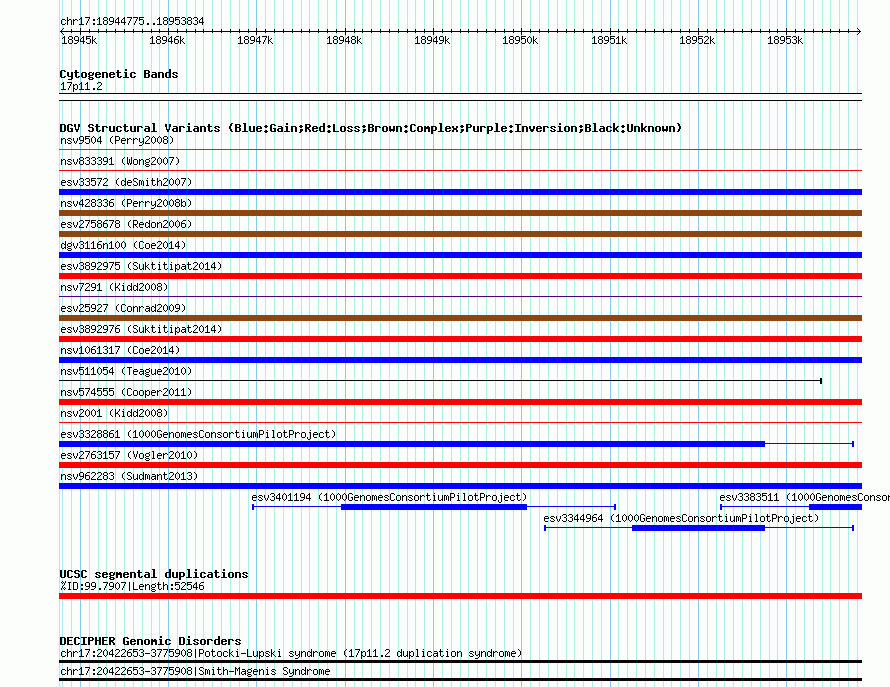Screen dimensions: 890x687
Task: Open the DGV Structural Variants track title
Action: pos(370,128)
